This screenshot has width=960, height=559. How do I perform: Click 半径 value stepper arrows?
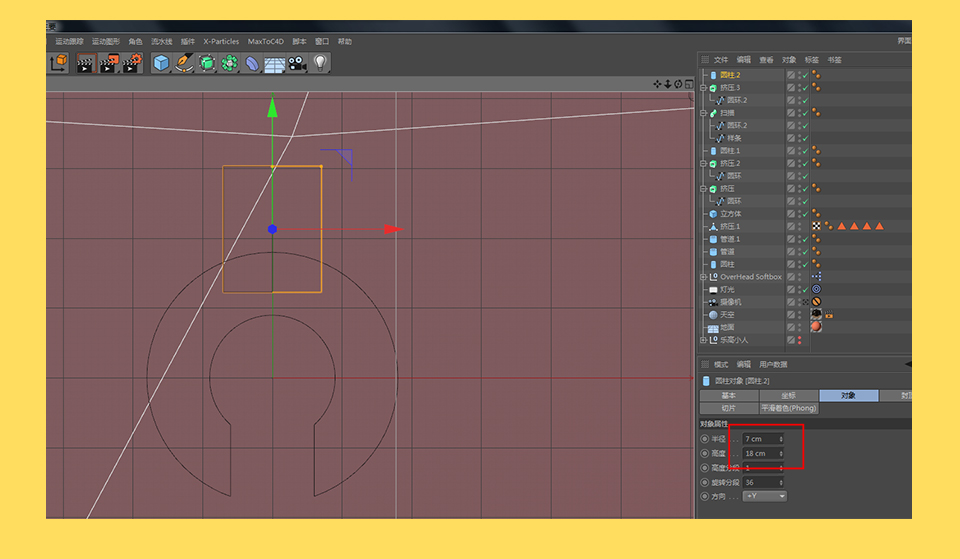(781, 439)
